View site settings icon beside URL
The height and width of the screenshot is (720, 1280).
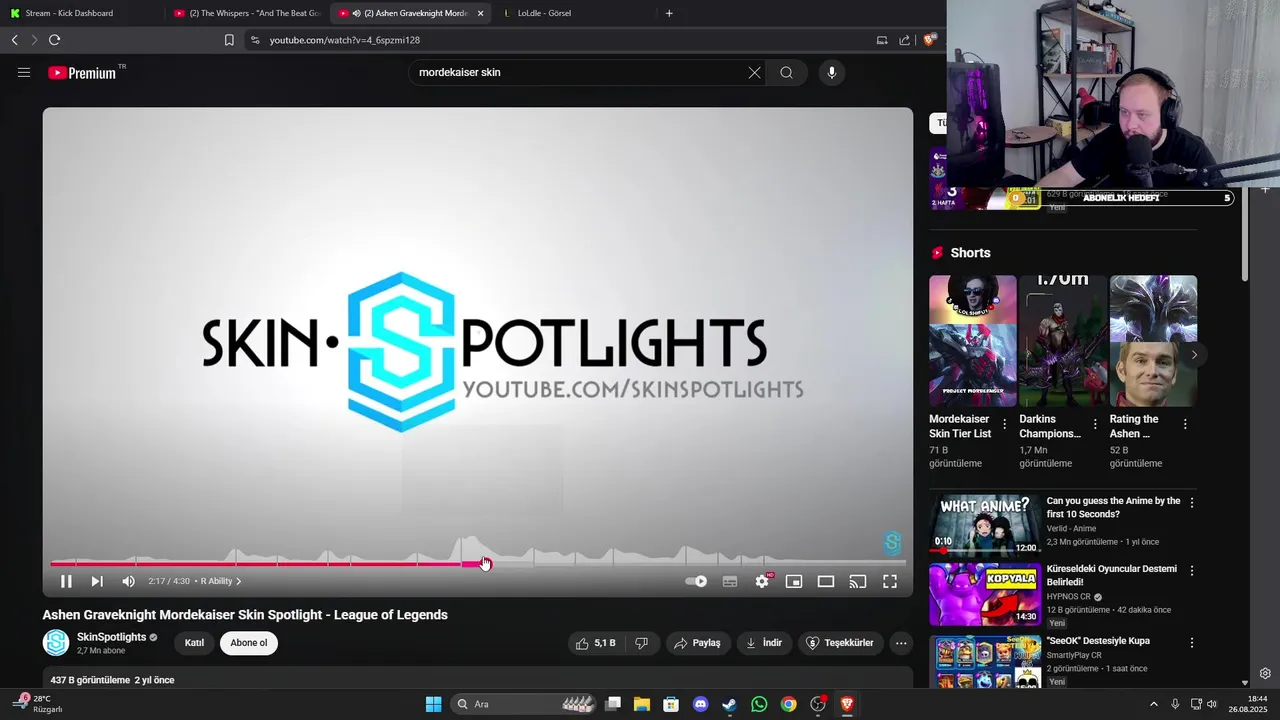pyautogui.click(x=255, y=40)
